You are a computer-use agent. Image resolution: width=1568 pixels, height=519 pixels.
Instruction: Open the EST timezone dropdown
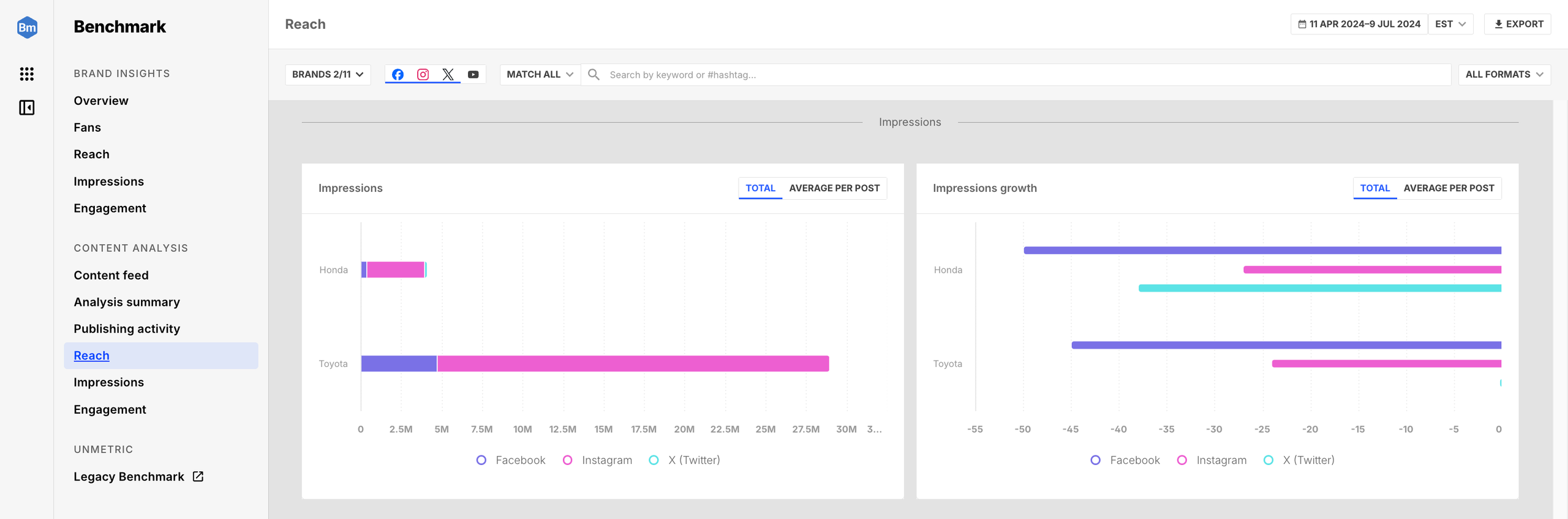pyautogui.click(x=1450, y=25)
